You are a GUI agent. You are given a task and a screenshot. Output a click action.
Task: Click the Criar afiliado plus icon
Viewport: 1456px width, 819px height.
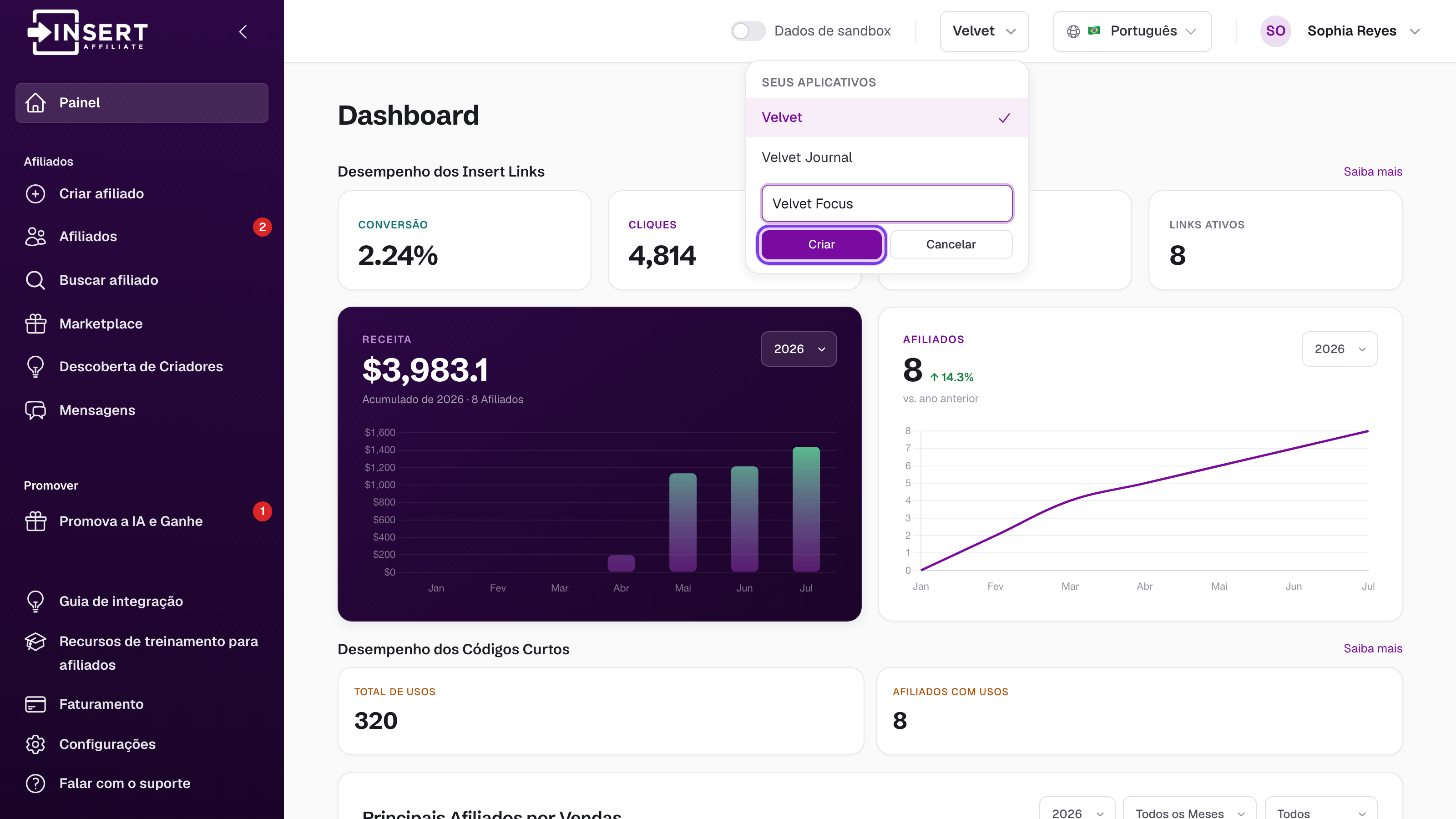(35, 194)
